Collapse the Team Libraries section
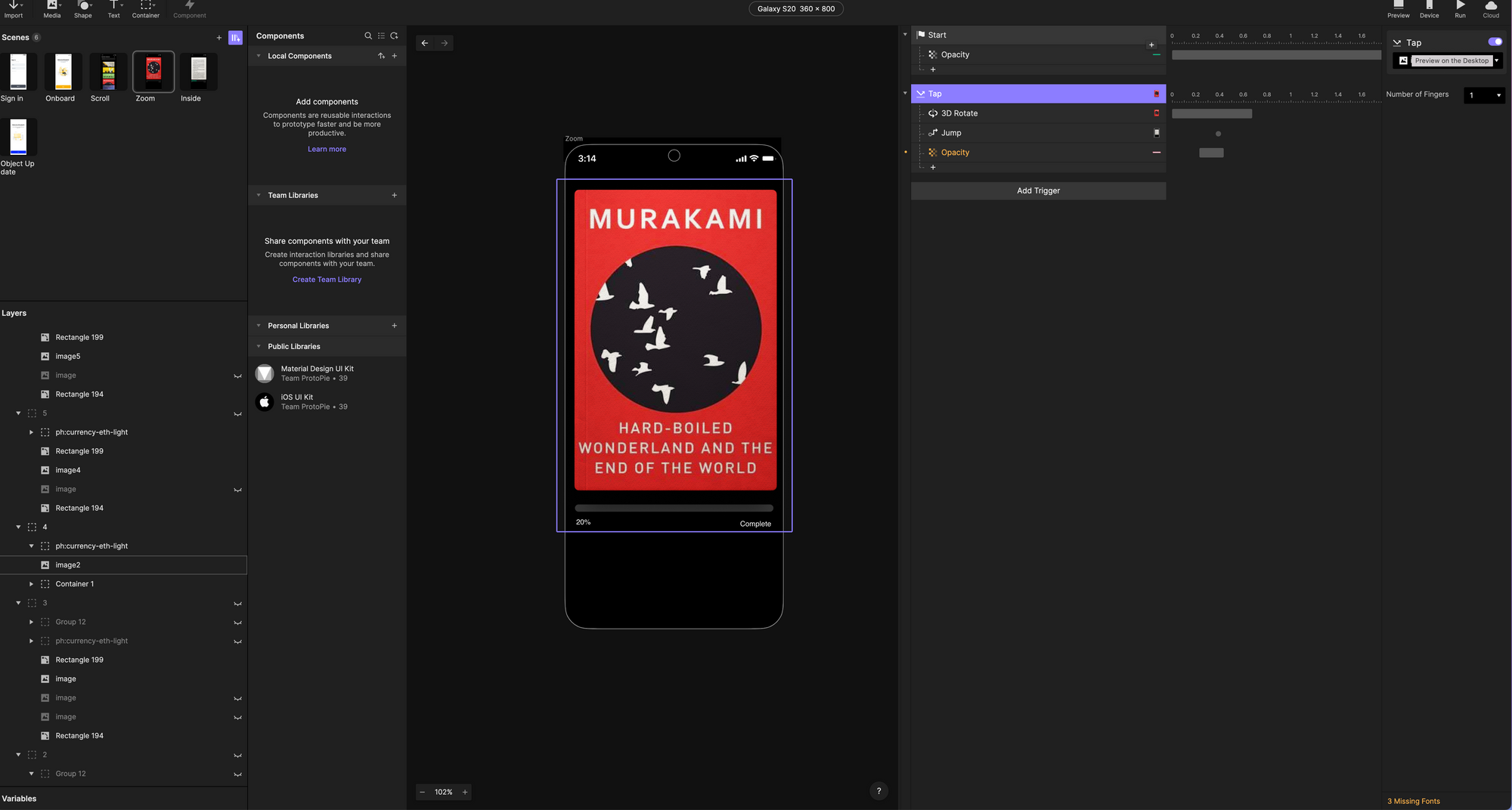Screen dimensions: 1512x810 pos(259,195)
